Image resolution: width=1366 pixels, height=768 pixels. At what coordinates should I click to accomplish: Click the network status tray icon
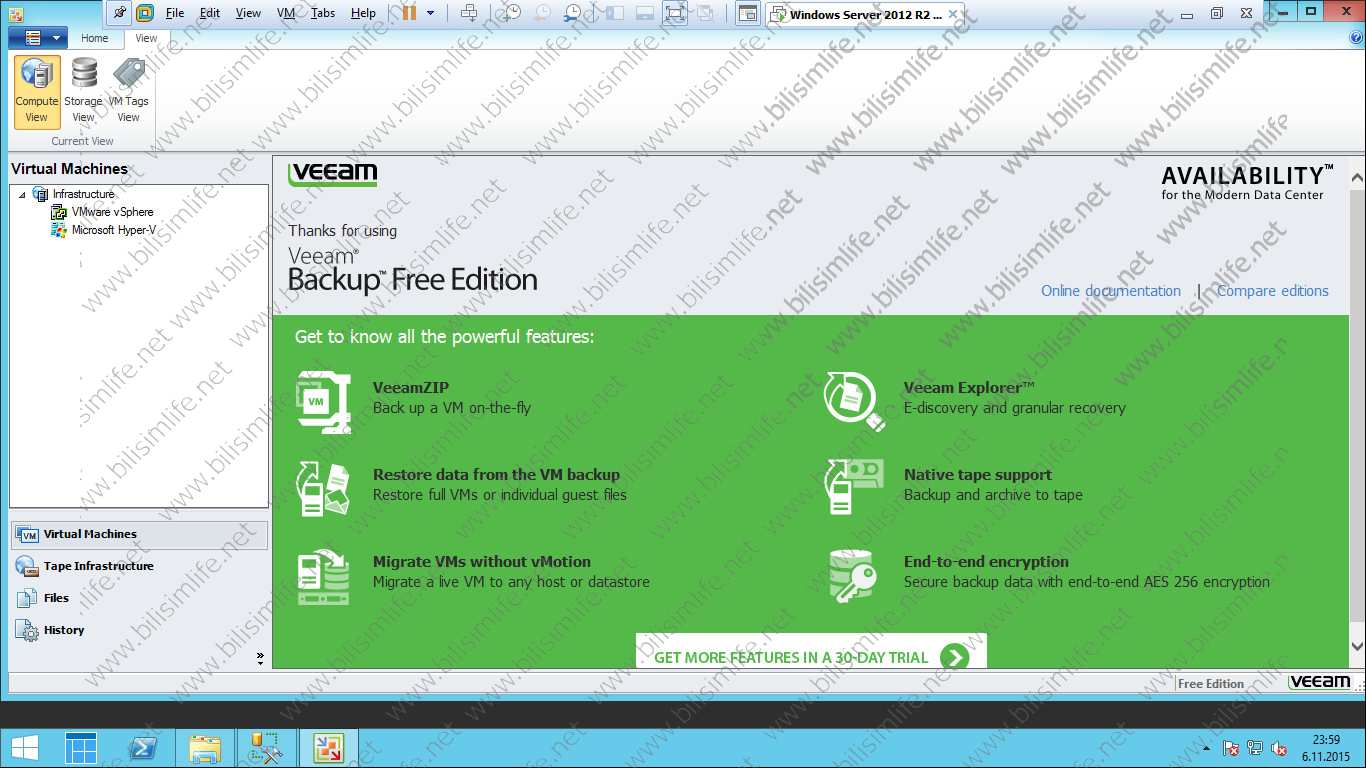click(1255, 748)
